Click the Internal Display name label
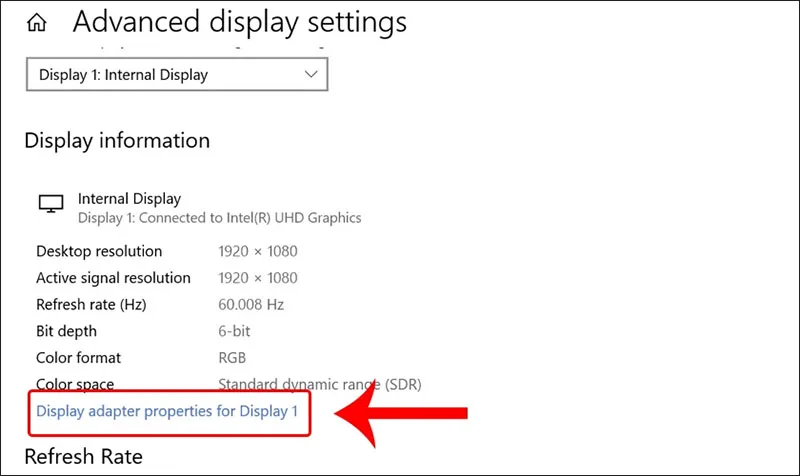Image resolution: width=800 pixels, height=476 pixels. [x=130, y=198]
